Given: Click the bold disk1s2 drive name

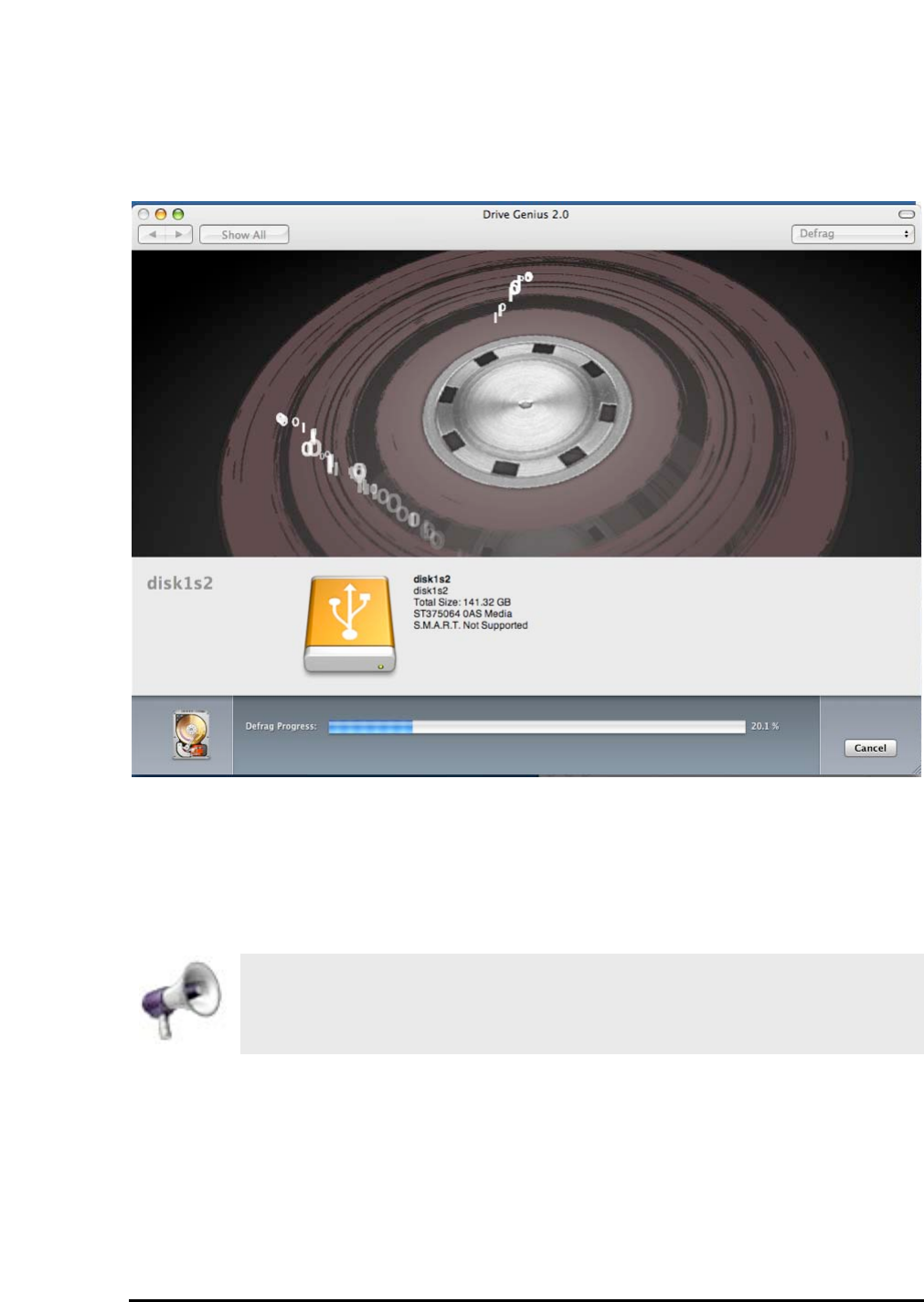Looking at the screenshot, I should (431, 579).
